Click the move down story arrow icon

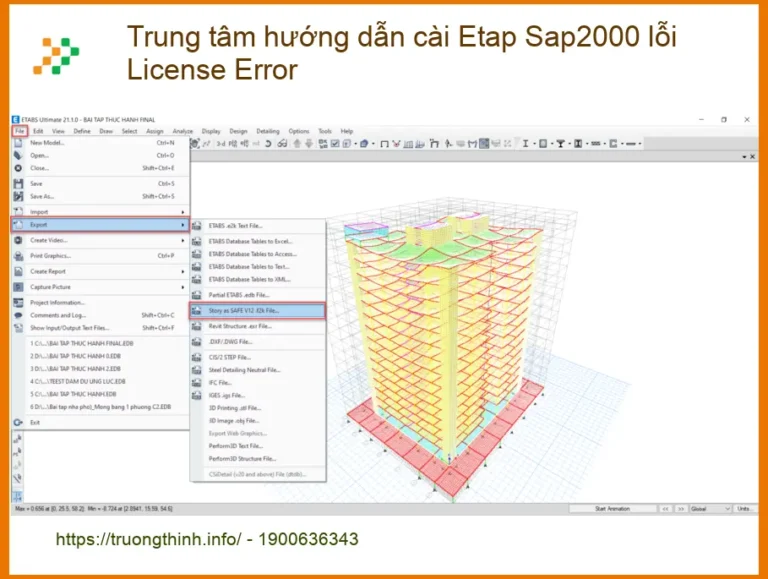coord(309,144)
